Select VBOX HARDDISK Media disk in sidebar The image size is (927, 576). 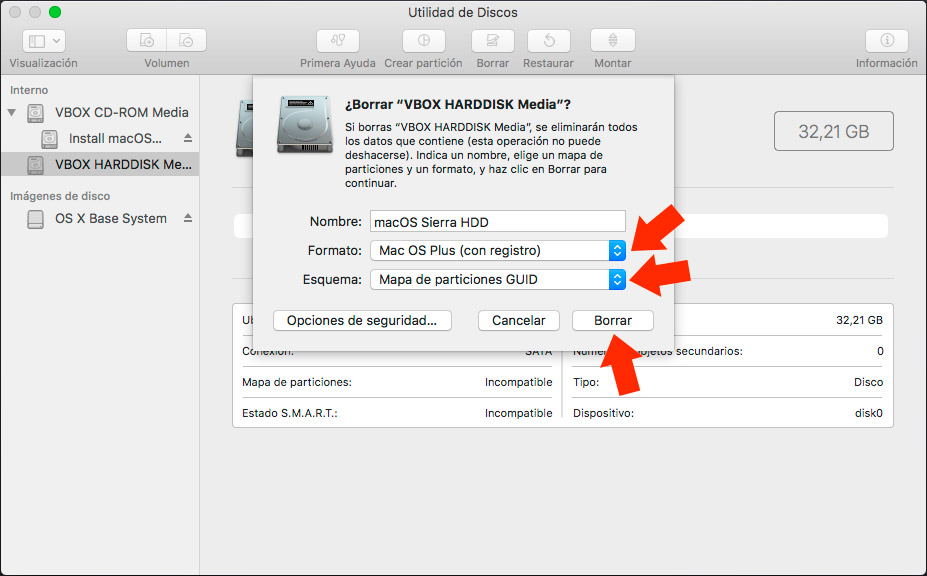click(x=99, y=164)
